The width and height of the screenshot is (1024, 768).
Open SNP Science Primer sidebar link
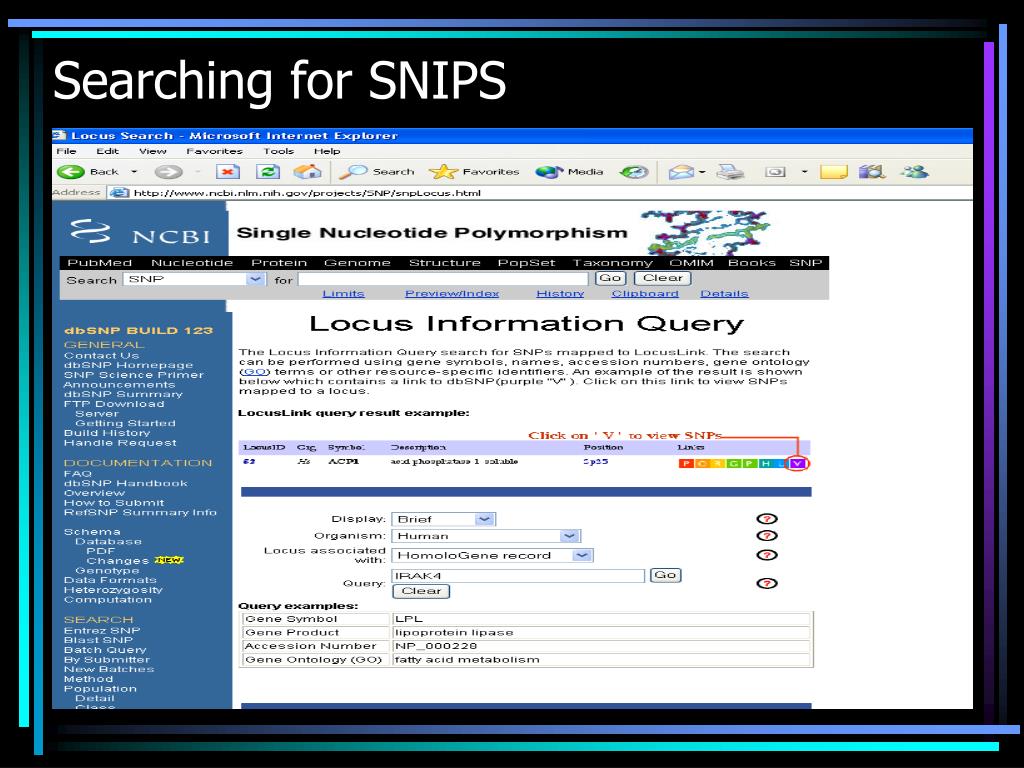134,375
